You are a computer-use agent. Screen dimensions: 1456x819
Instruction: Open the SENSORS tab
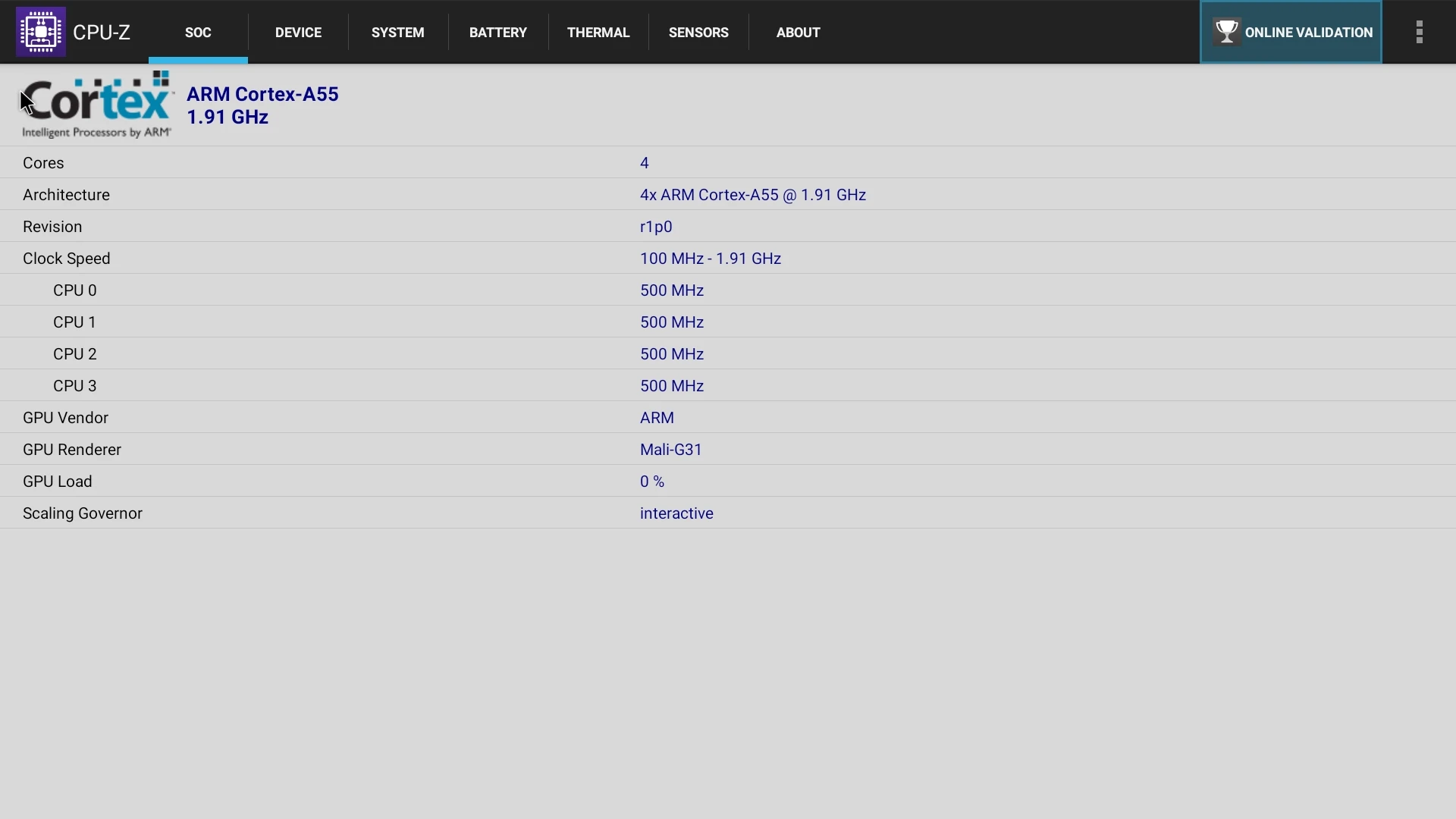pos(698,33)
